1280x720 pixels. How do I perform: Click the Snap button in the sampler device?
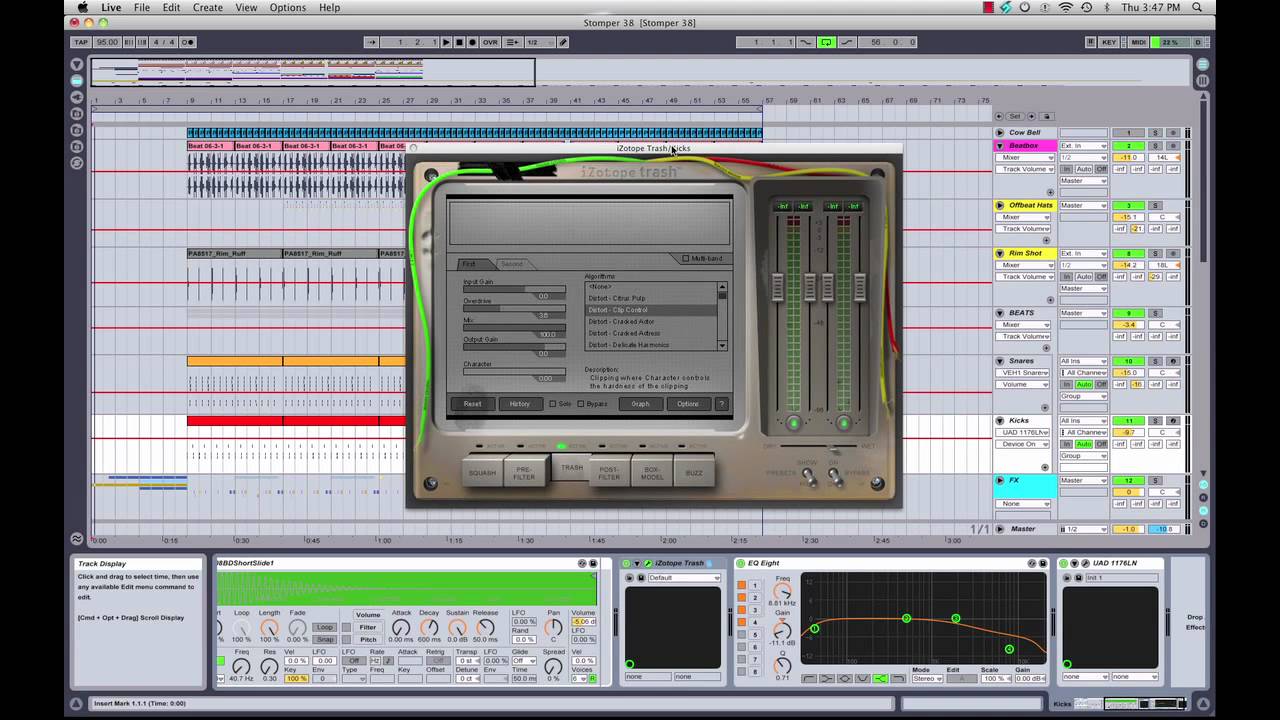(x=324, y=639)
